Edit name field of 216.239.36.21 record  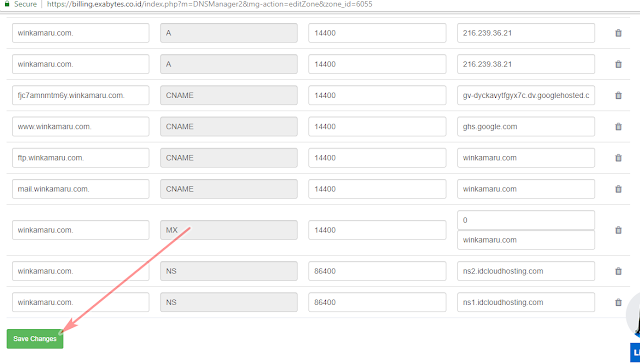click(81, 33)
